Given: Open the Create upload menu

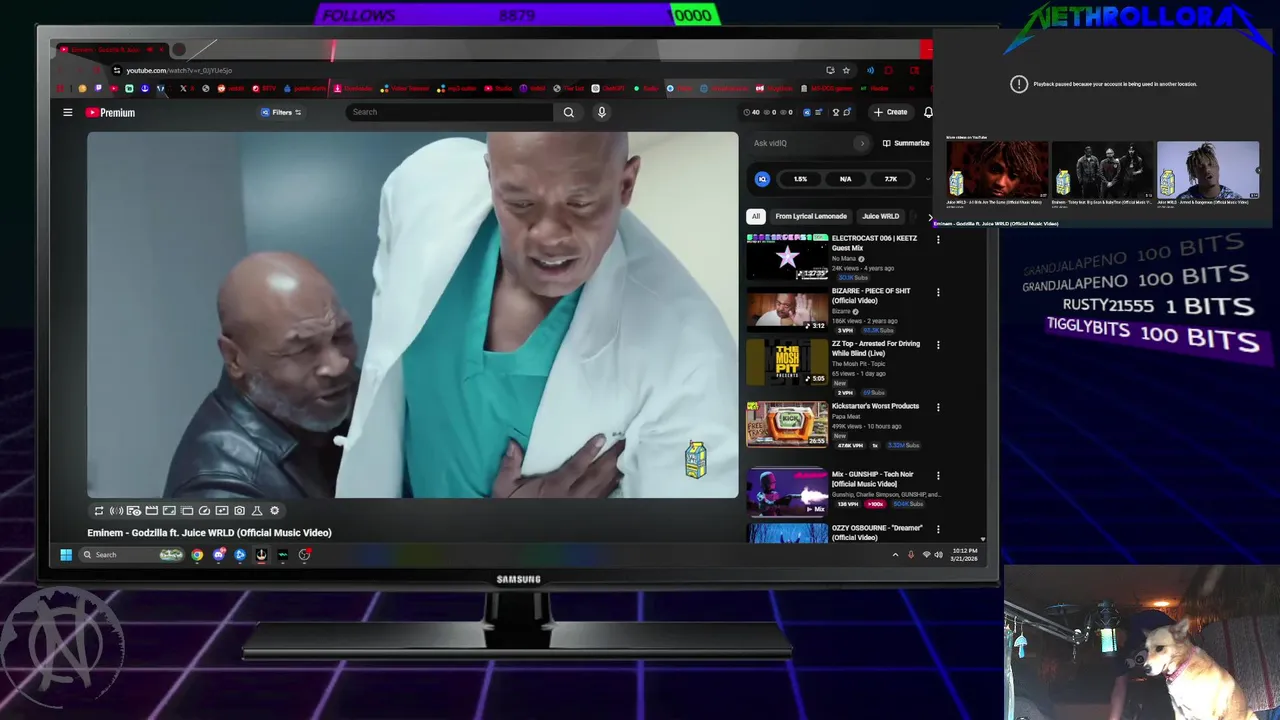Looking at the screenshot, I should point(891,112).
